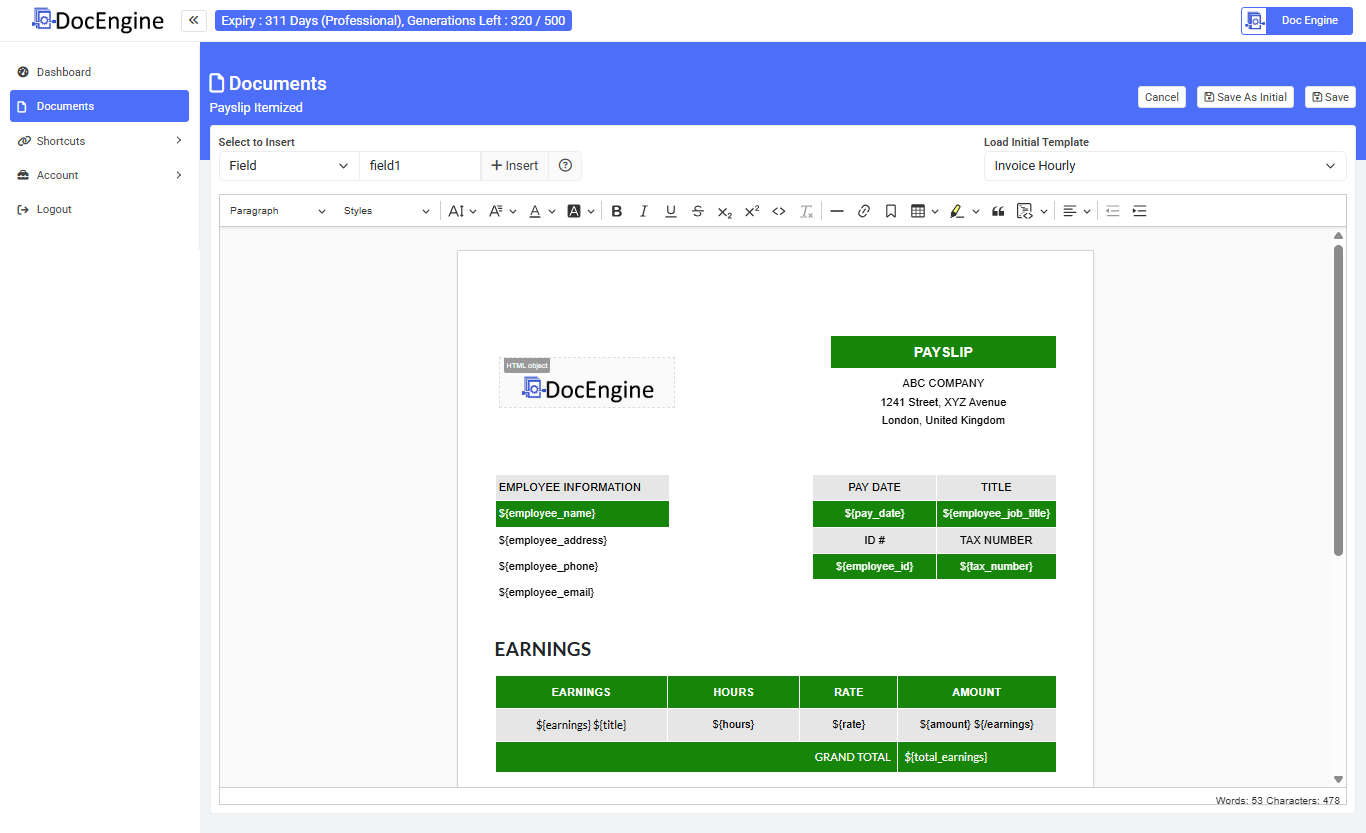
Task: Apply strikethrough to text
Action: coord(698,211)
